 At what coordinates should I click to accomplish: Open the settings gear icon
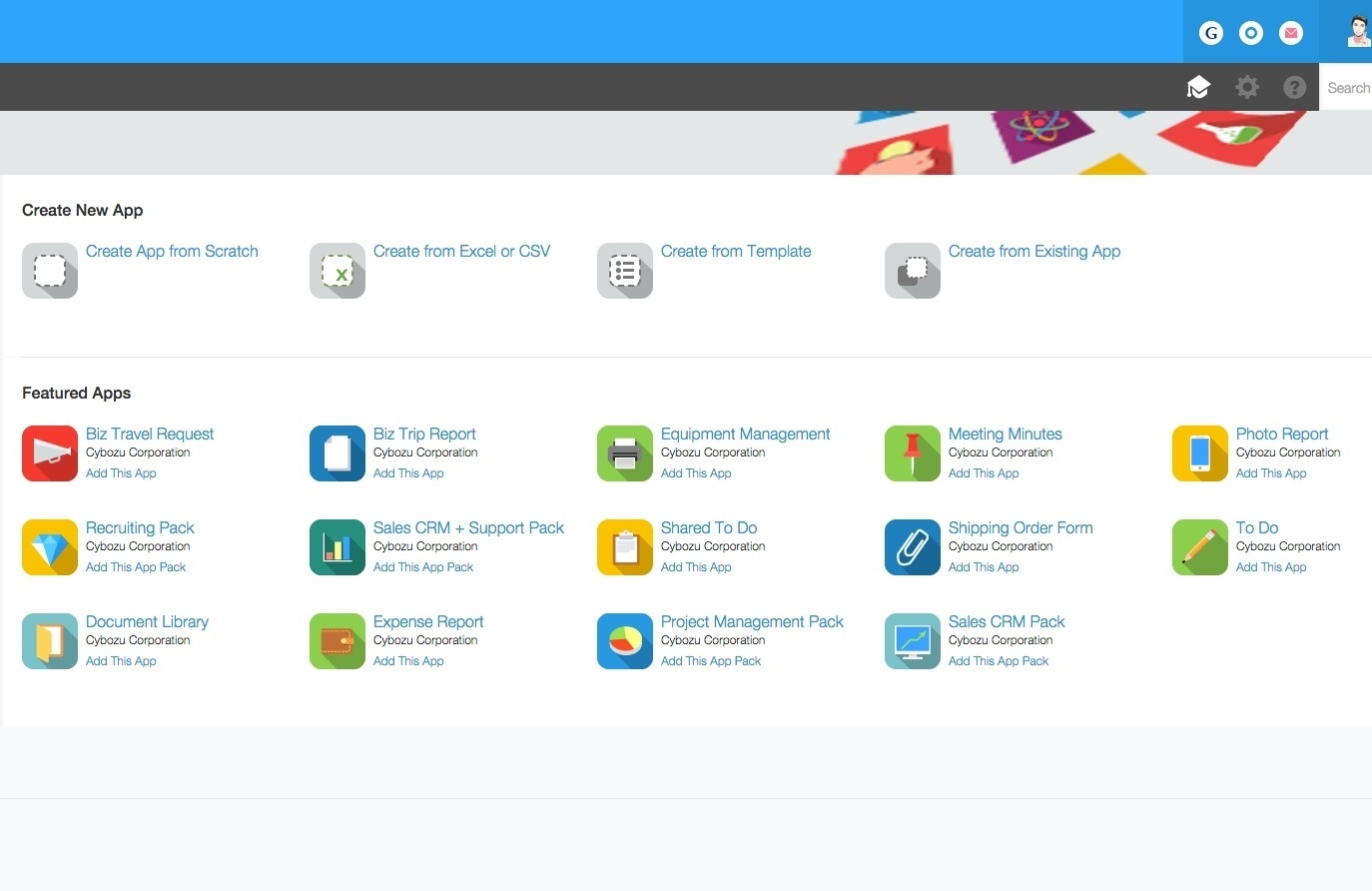coord(1247,88)
